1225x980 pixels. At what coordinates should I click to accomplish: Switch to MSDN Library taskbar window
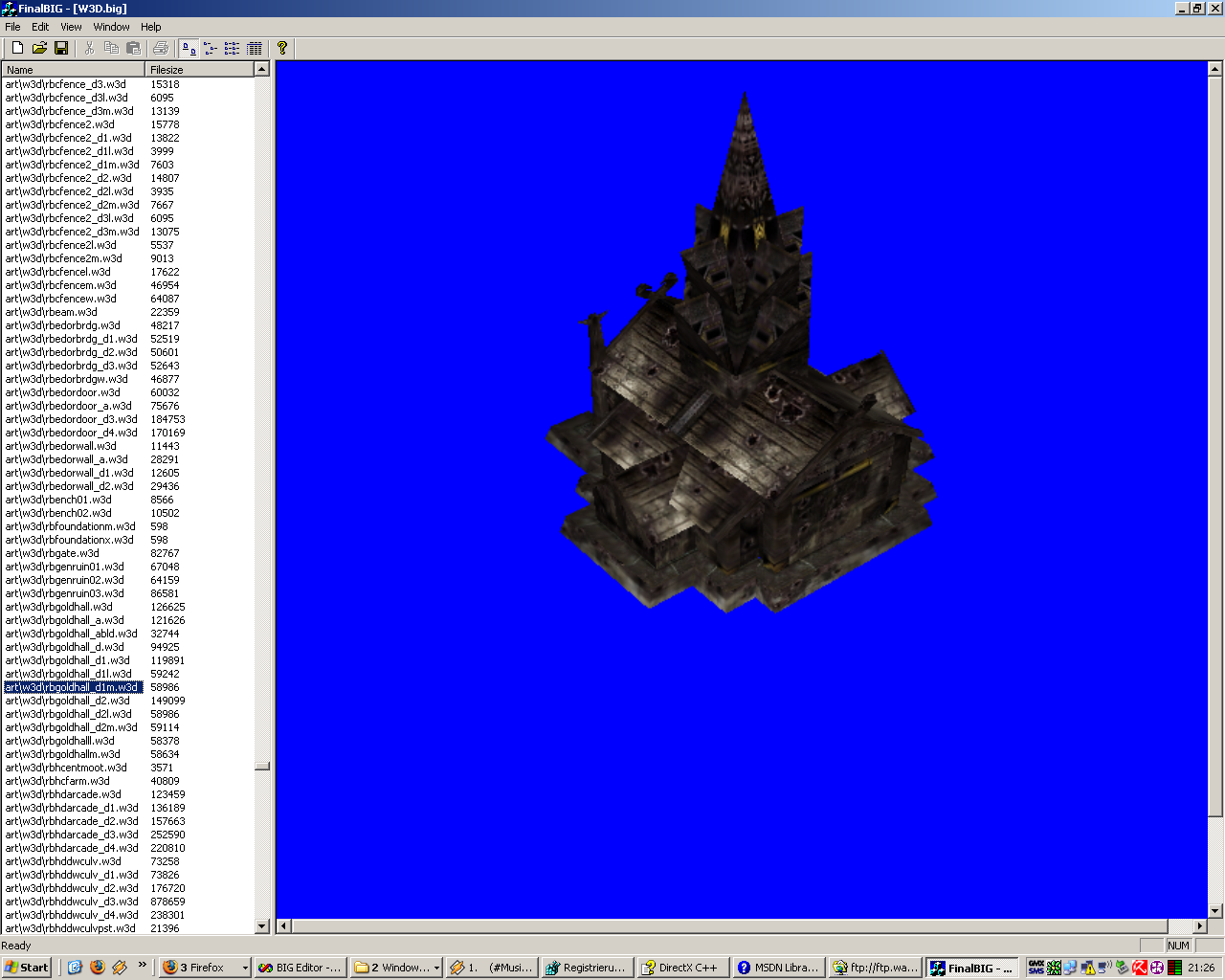(777, 968)
